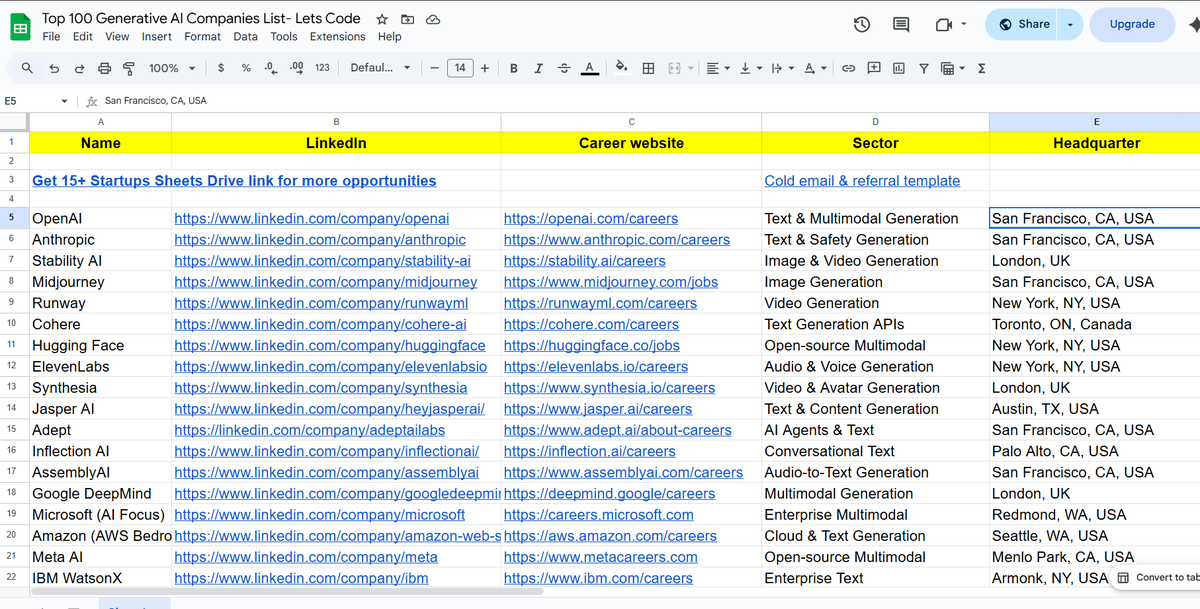Open the cell fill color picker
This screenshot has width=1200, height=609.
point(621,68)
